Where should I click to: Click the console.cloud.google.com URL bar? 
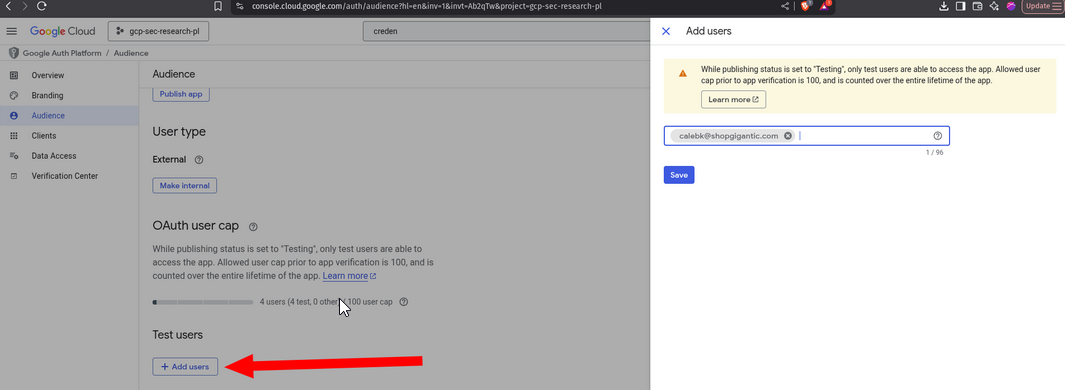(427, 6)
